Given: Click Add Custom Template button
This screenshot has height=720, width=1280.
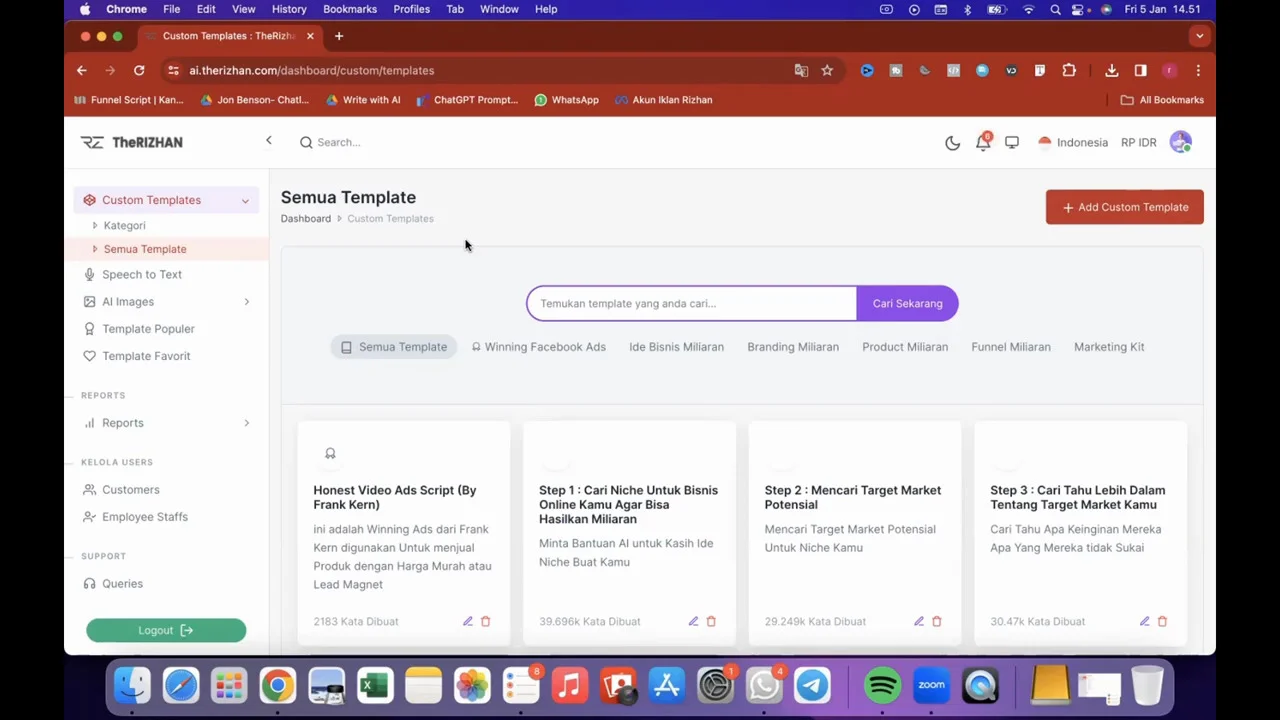Looking at the screenshot, I should pos(1125,207).
